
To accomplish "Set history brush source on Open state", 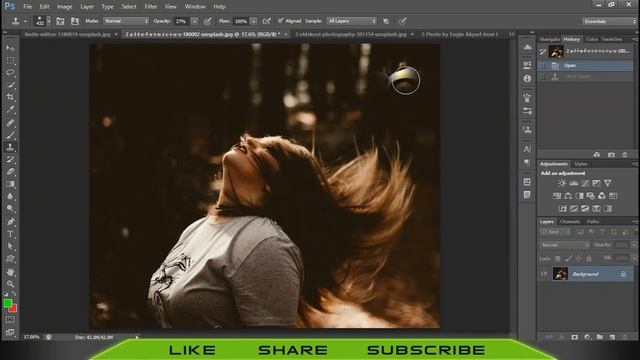I will pyautogui.click(x=542, y=66).
